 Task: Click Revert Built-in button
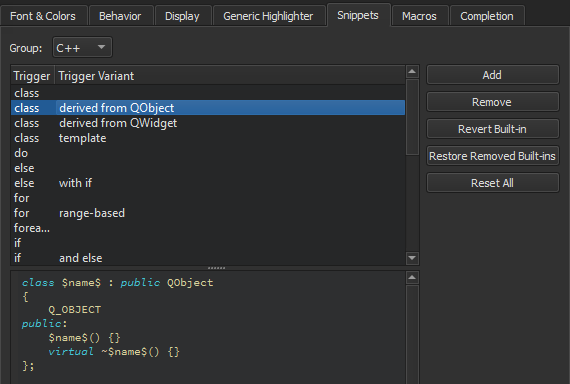pyautogui.click(x=492, y=129)
